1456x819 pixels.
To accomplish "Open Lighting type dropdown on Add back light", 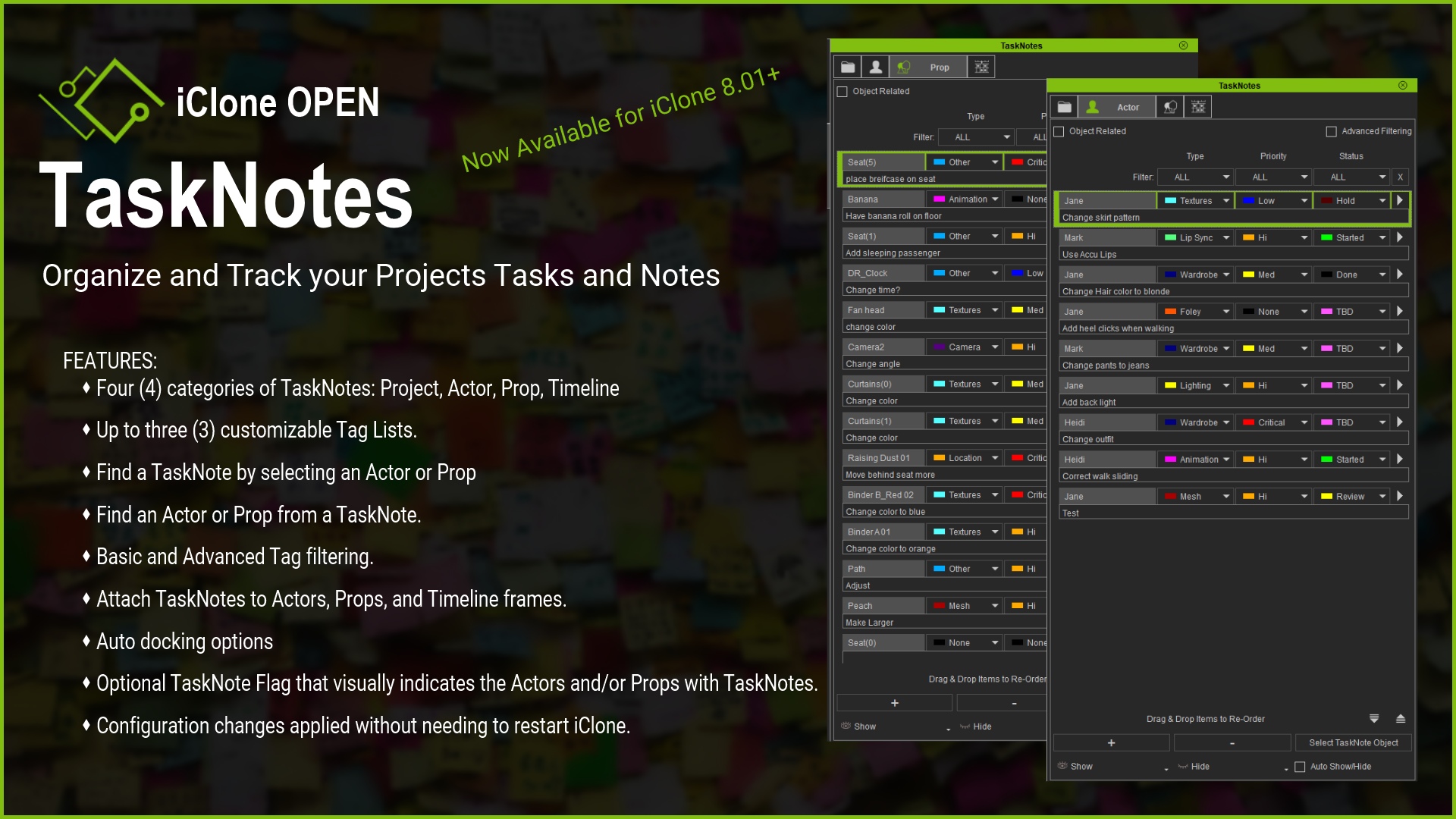I will (1195, 385).
